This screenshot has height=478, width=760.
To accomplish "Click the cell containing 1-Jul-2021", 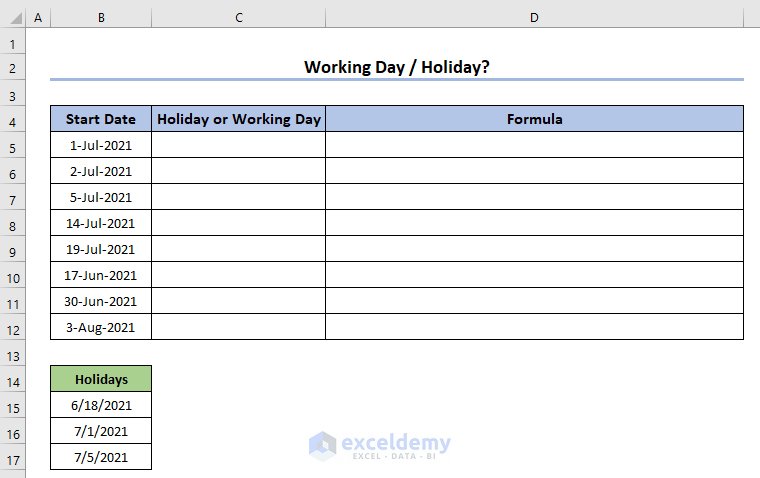I will pyautogui.click(x=101, y=145).
